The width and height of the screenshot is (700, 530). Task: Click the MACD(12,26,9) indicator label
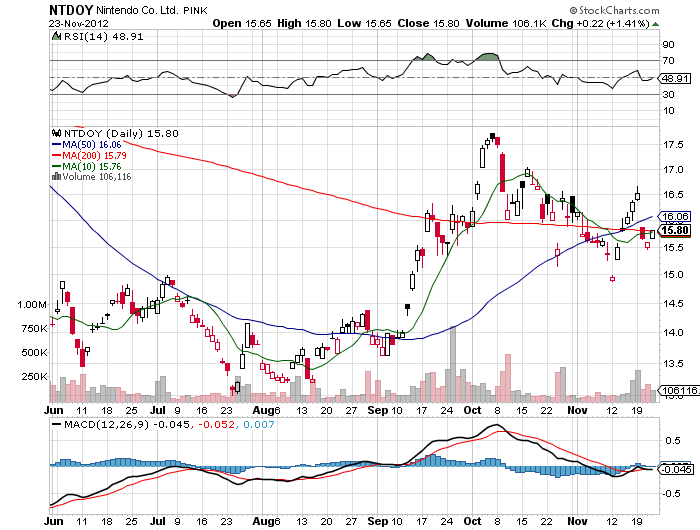click(106, 424)
